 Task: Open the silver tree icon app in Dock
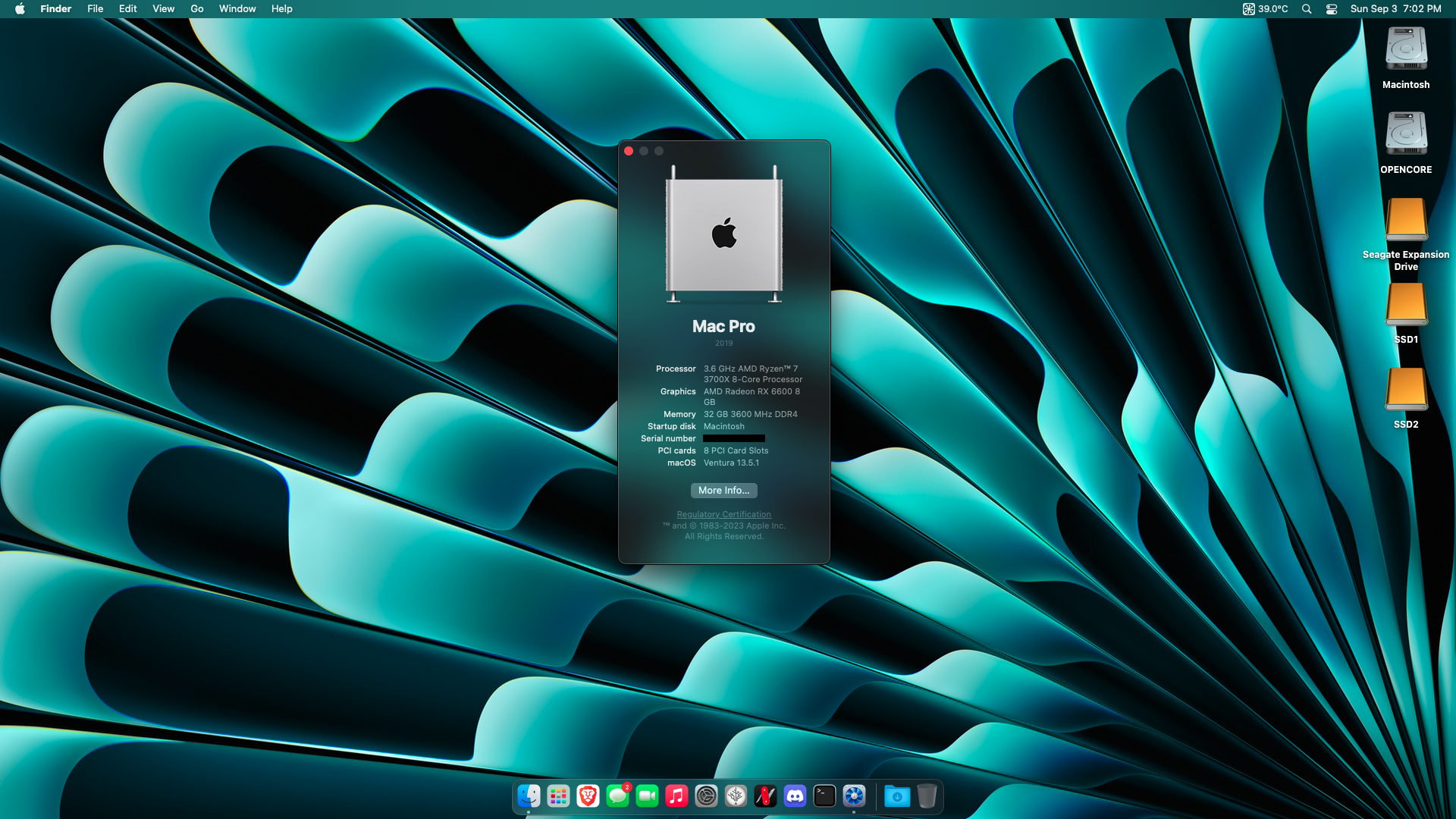point(736,795)
